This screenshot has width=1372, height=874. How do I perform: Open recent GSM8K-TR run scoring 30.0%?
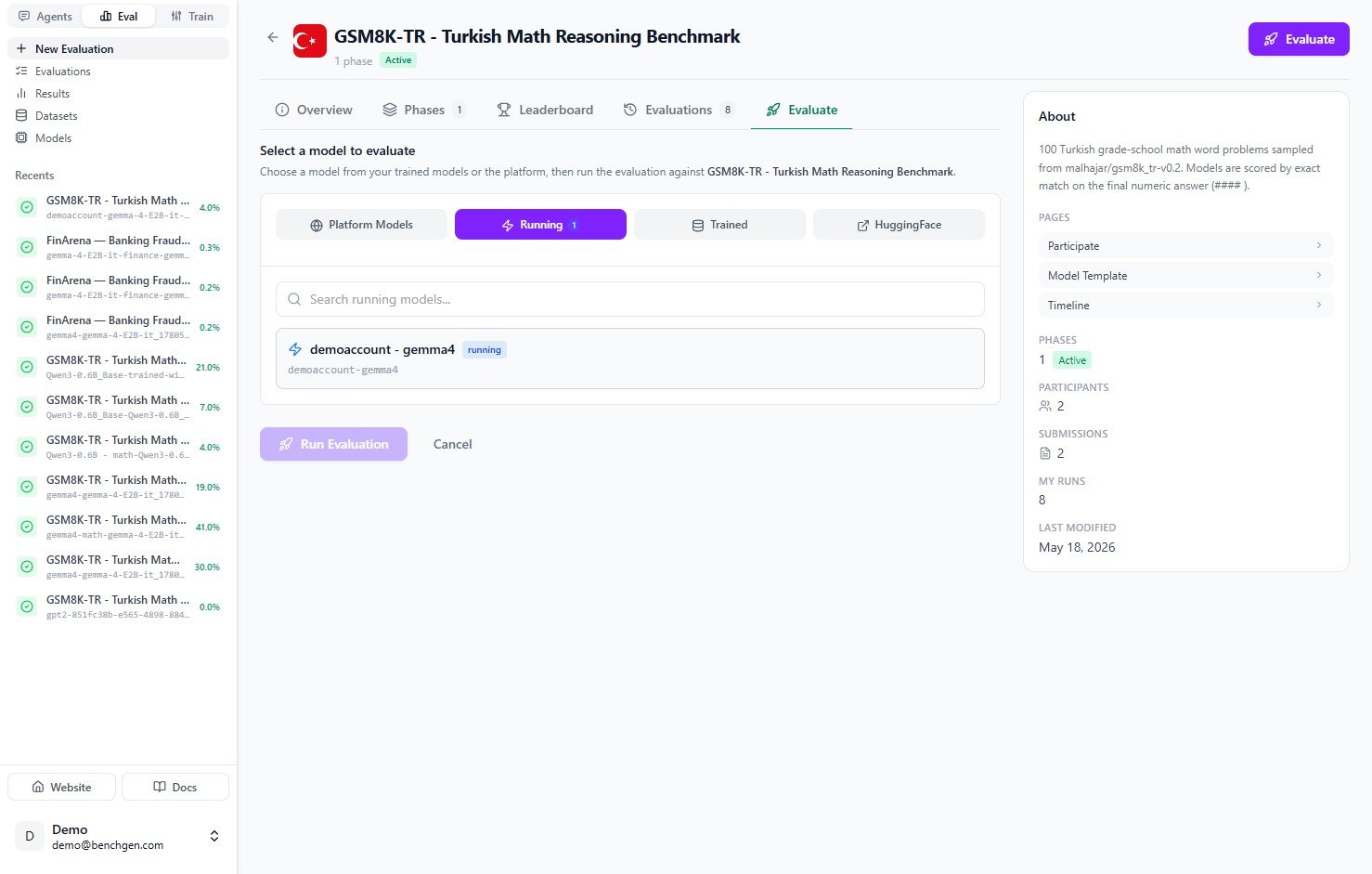pyautogui.click(x=118, y=567)
